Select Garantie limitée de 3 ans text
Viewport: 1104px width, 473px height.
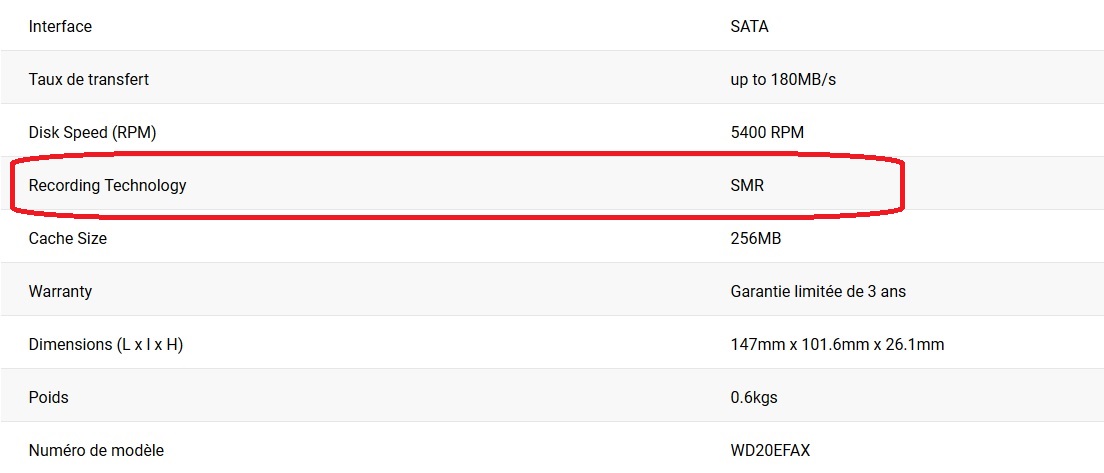point(818,291)
